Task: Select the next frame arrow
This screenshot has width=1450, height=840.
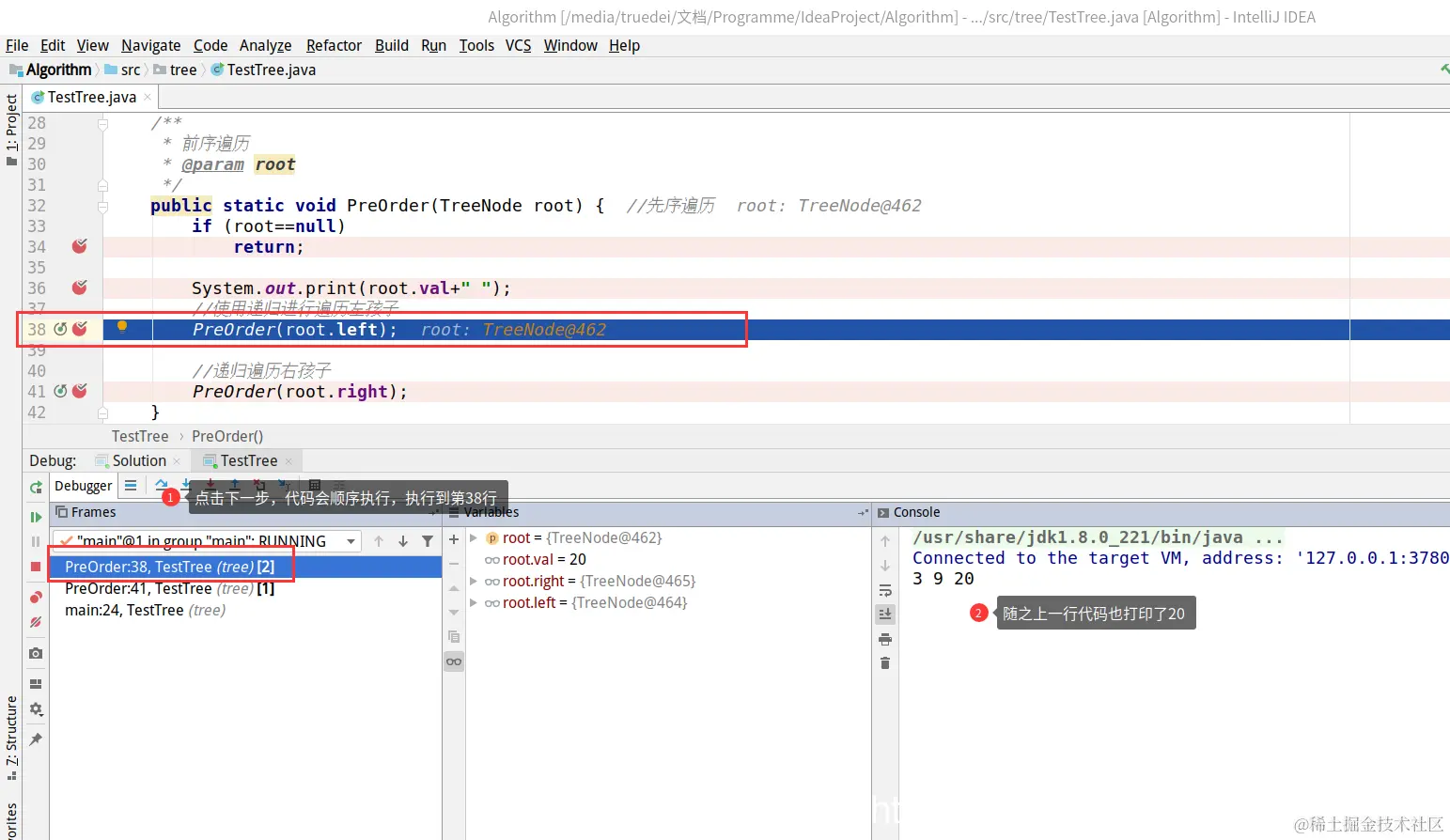Action: coord(403,541)
